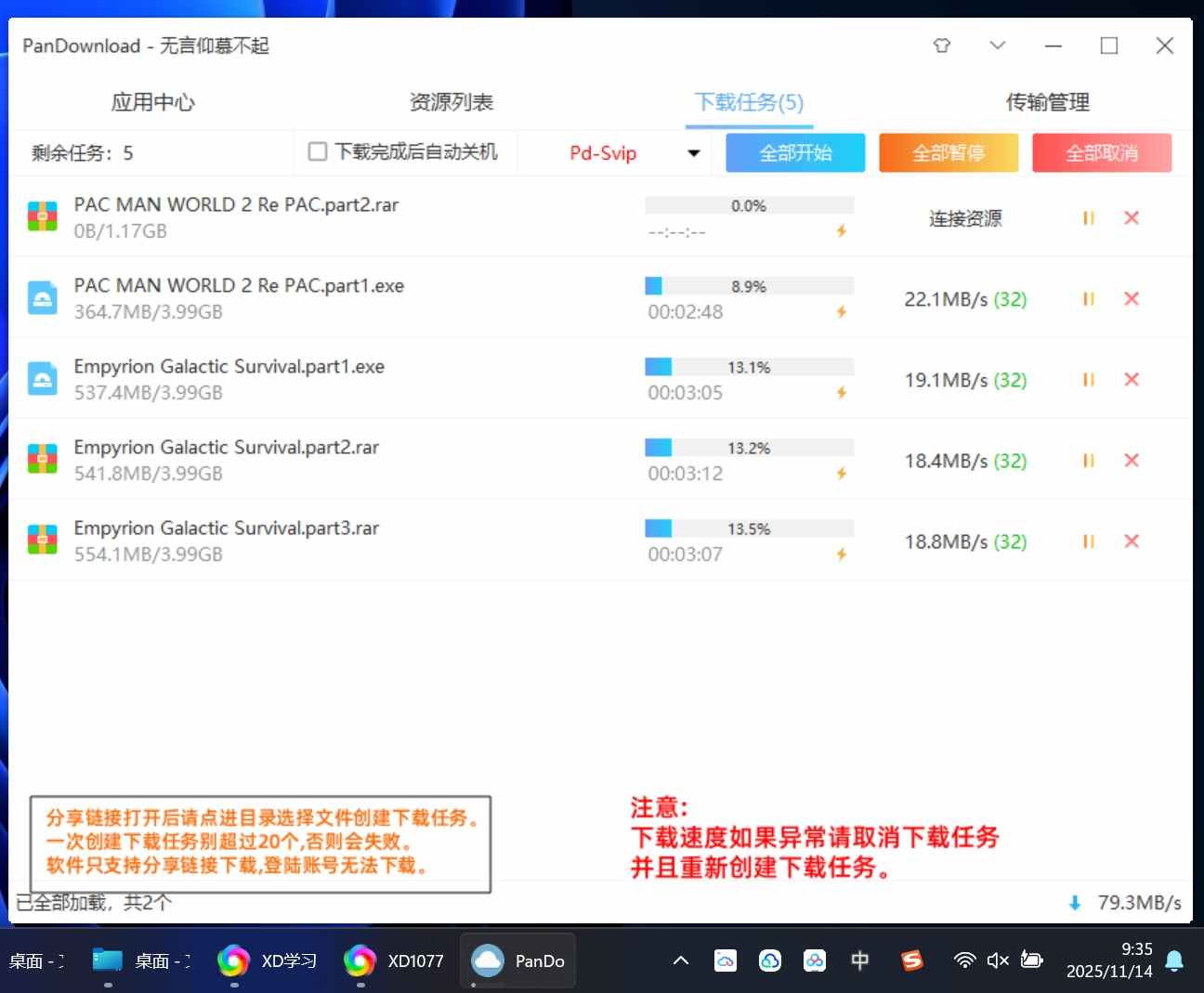1204x993 pixels.
Task: Open the 传输管理 tab
Action: click(x=1047, y=102)
